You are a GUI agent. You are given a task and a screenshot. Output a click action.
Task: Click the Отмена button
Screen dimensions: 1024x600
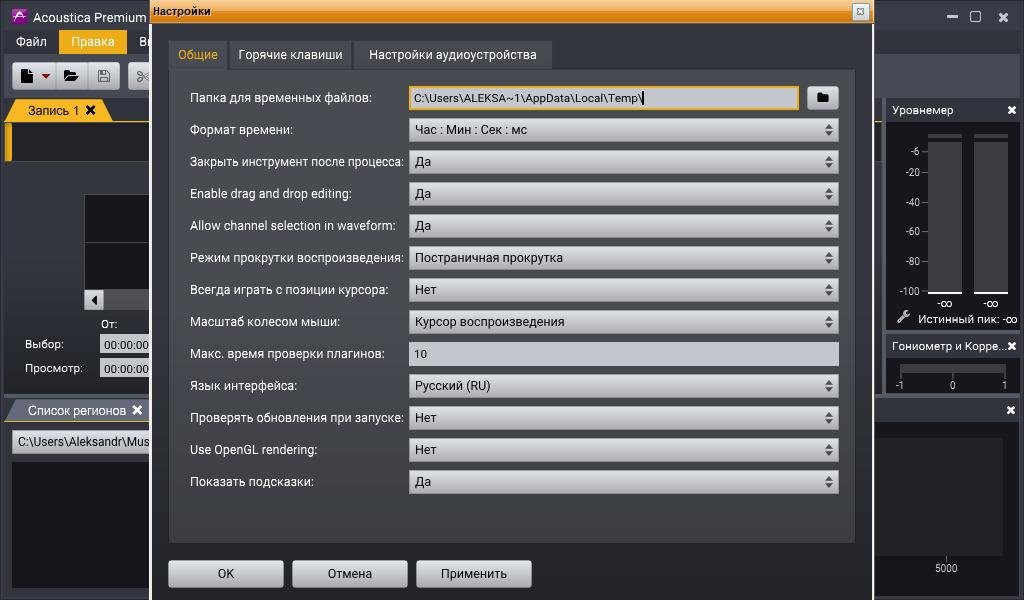point(349,574)
